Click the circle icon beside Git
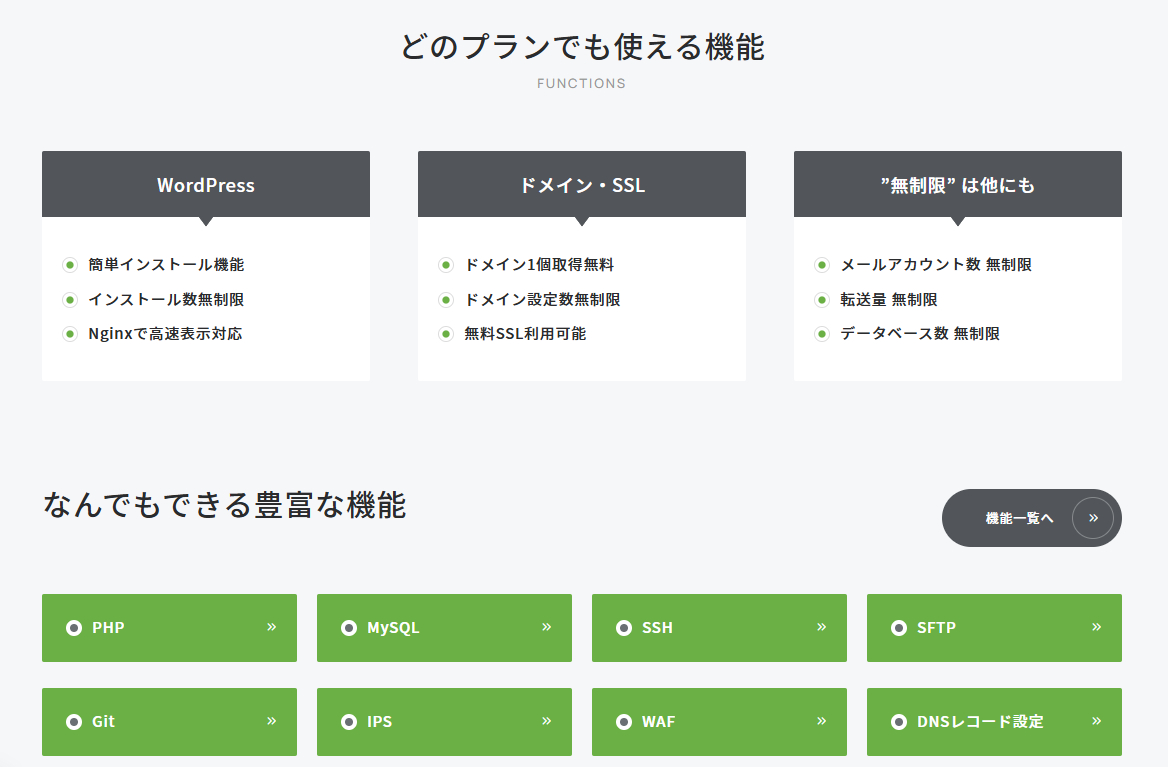This screenshot has width=1168, height=767. (74, 722)
